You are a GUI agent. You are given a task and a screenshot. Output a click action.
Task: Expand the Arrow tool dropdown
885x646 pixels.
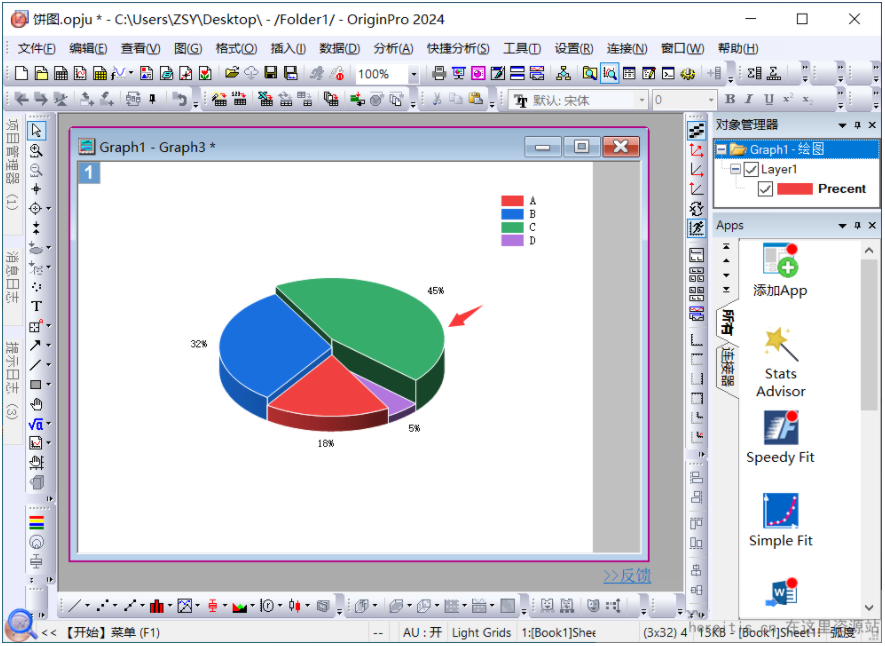[49, 345]
